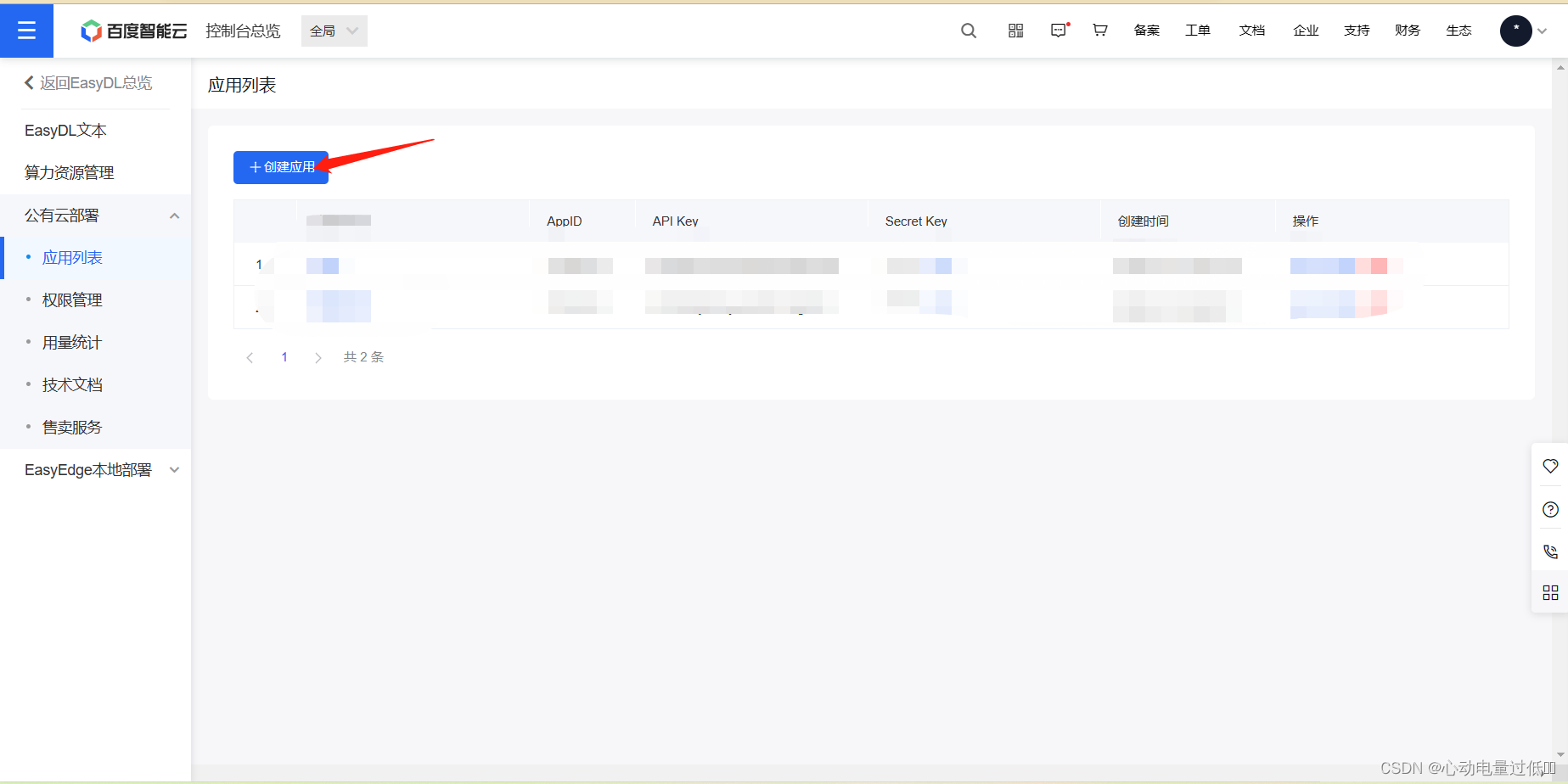Image resolution: width=1568 pixels, height=784 pixels.
Task: Open the products grid icon in header
Action: pyautogui.click(x=1014, y=31)
